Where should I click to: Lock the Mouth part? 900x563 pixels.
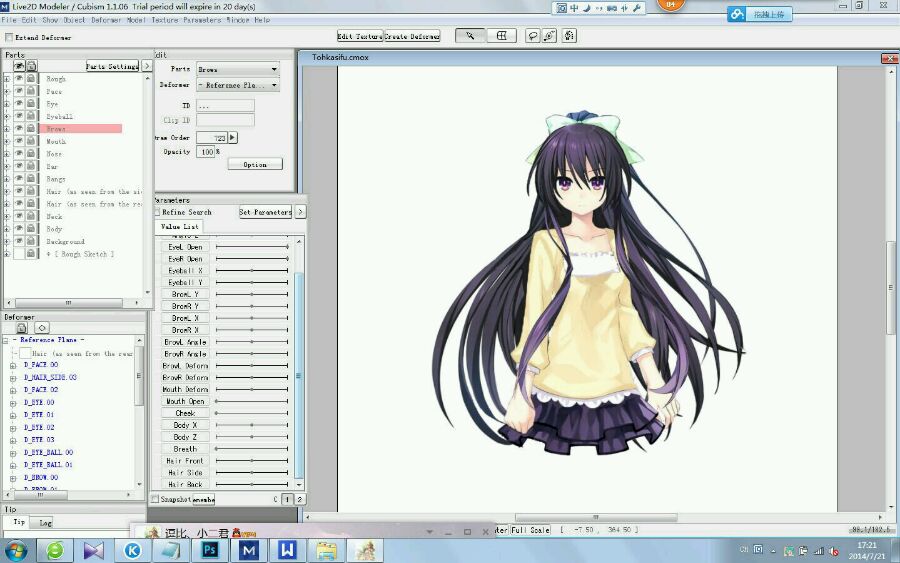(31, 141)
